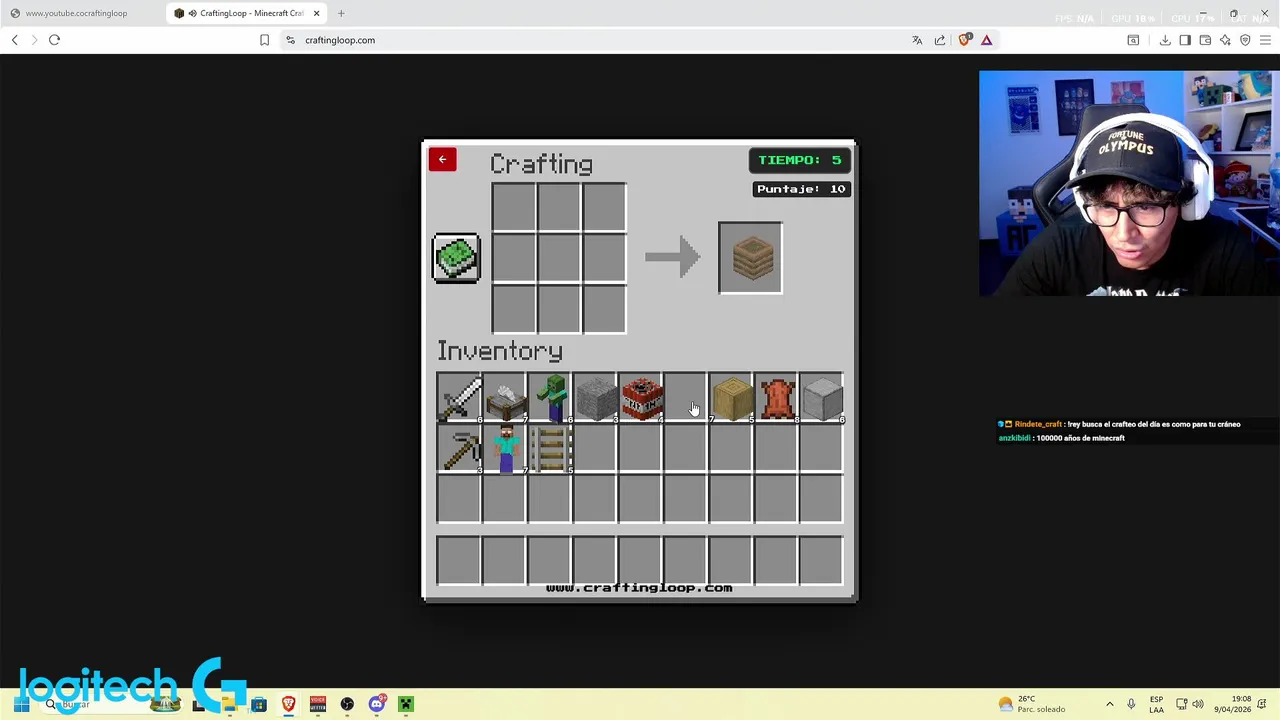Open the tab search icon in toolbar
The height and width of the screenshot is (720, 1280).
pyautogui.click(x=1133, y=40)
